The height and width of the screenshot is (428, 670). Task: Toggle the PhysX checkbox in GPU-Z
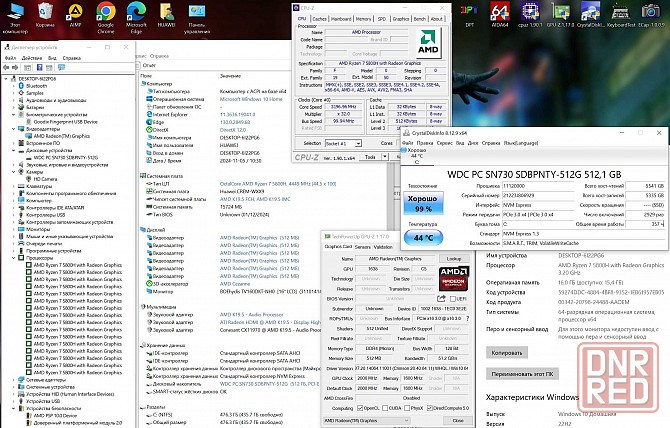click(407, 408)
